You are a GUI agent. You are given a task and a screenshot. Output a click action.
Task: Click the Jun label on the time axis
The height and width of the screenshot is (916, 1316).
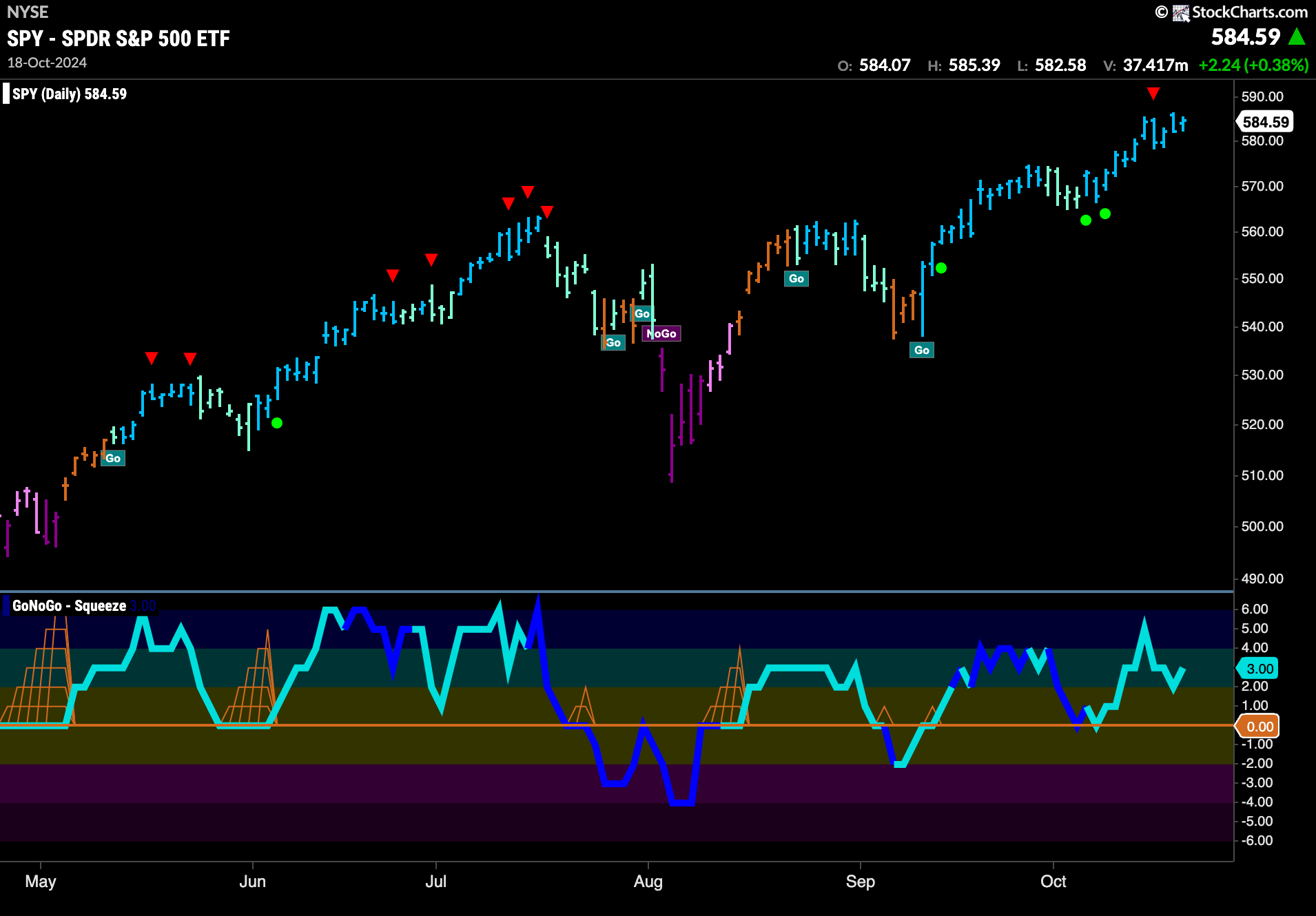[x=252, y=882]
